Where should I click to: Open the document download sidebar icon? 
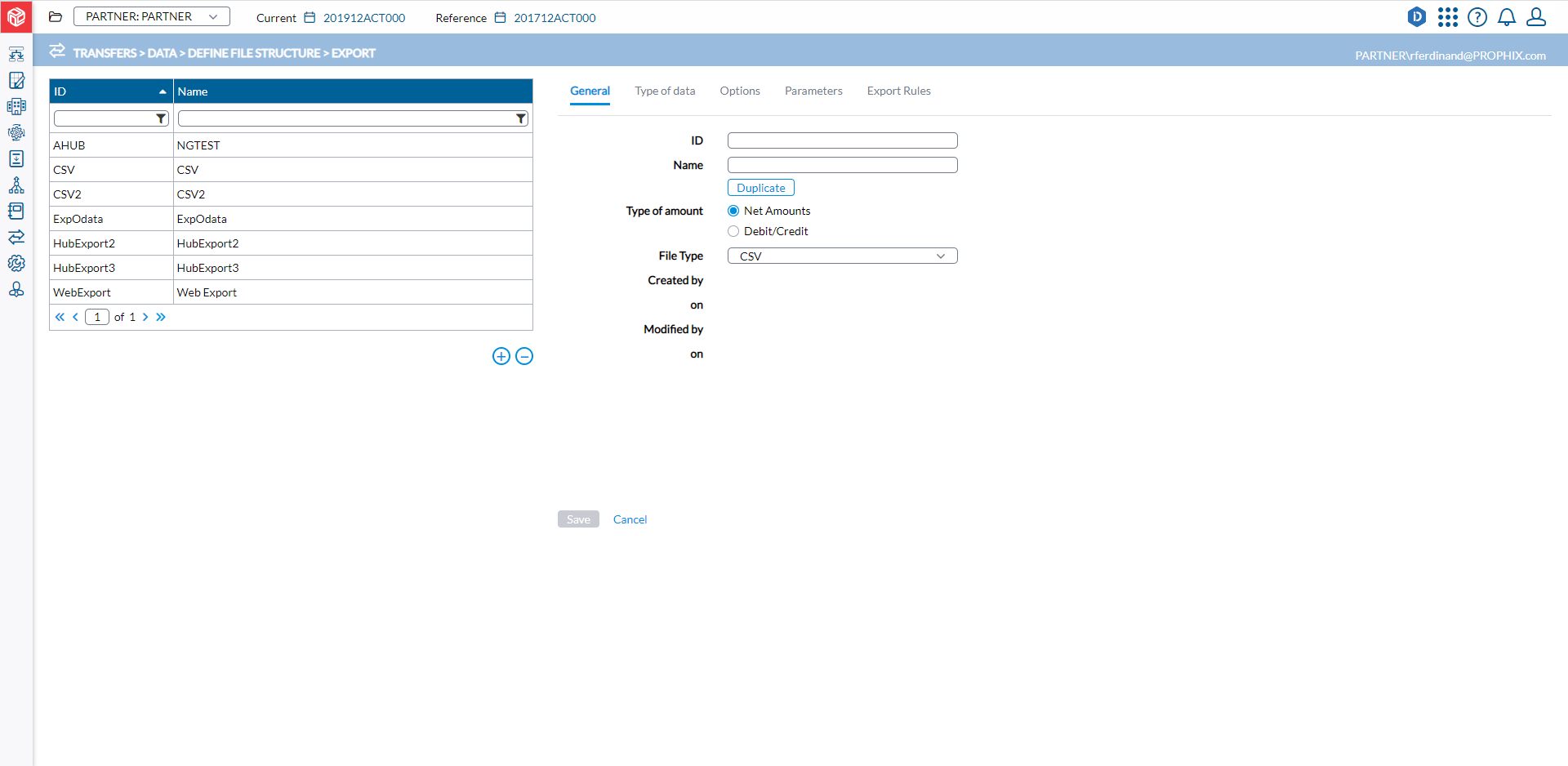[16, 158]
